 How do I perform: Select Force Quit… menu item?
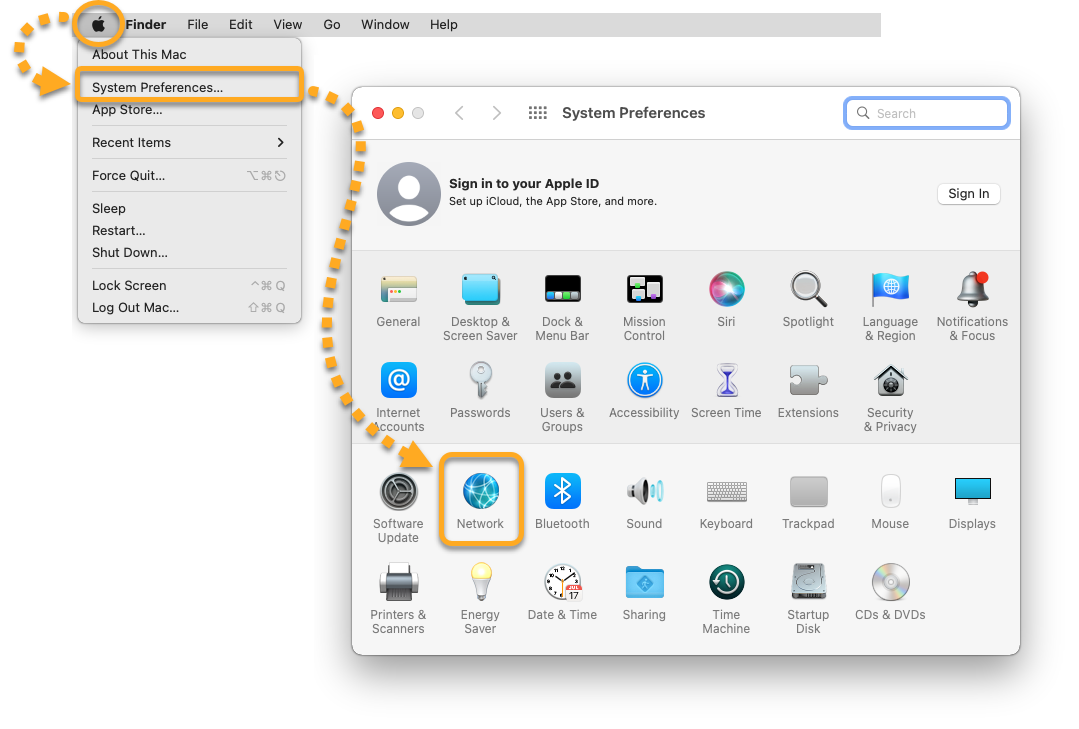(189, 176)
